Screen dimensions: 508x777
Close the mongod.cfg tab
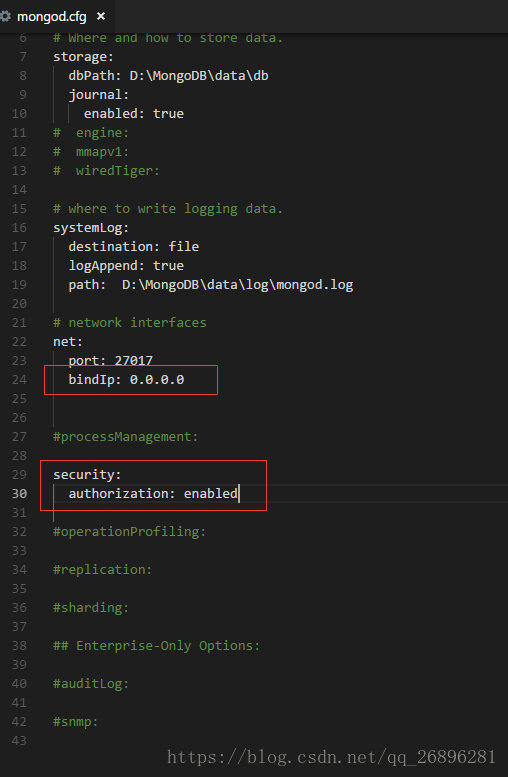[x=101, y=16]
